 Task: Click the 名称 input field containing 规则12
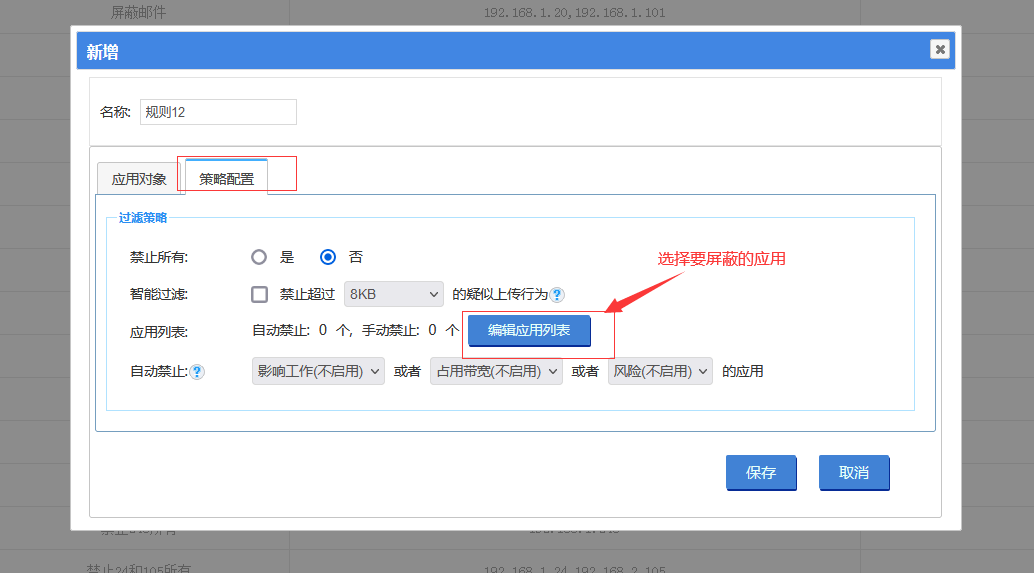tap(218, 112)
